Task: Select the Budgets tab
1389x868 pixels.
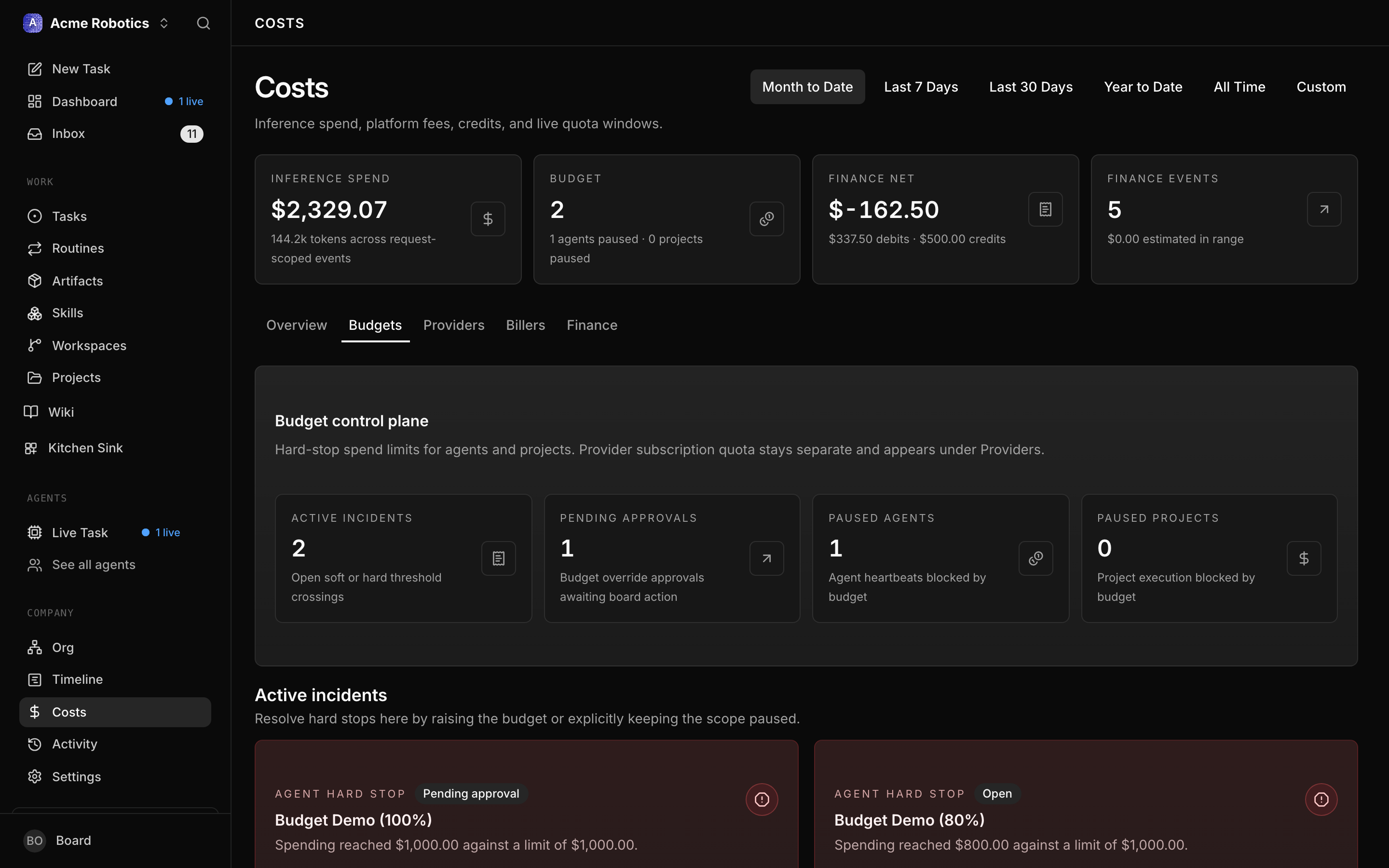Action: point(375,325)
